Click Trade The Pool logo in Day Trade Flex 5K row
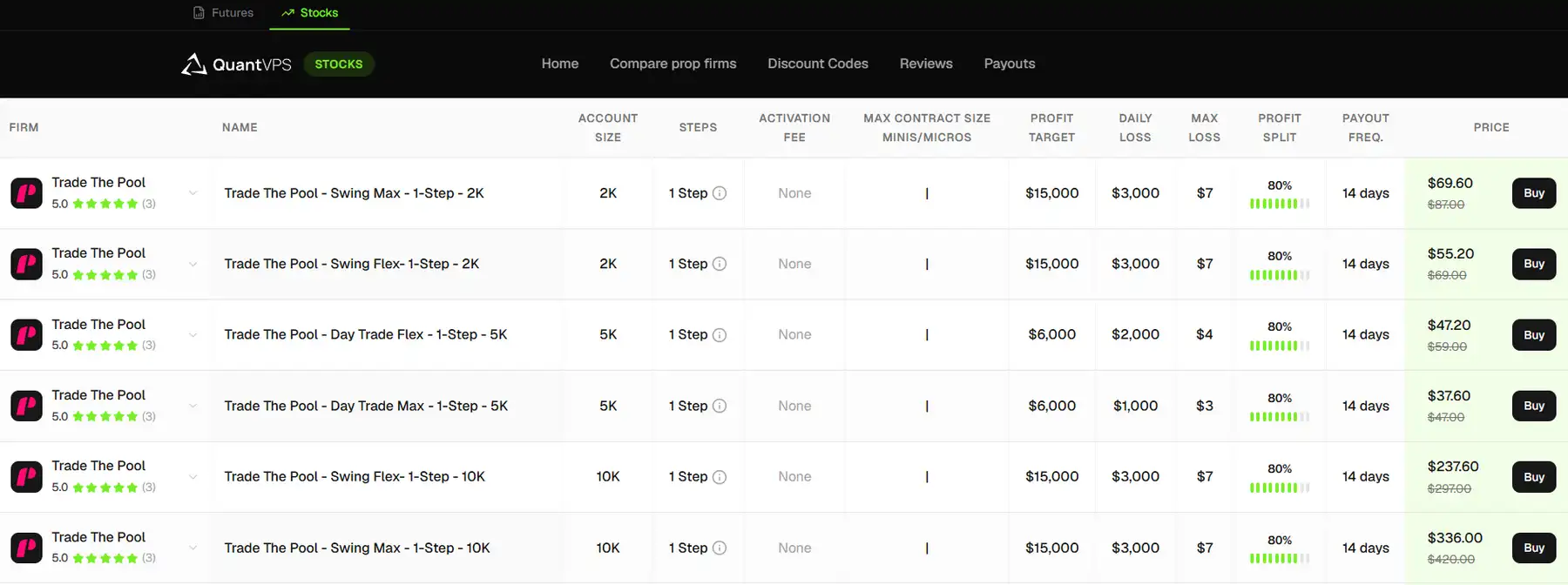 pyautogui.click(x=26, y=335)
